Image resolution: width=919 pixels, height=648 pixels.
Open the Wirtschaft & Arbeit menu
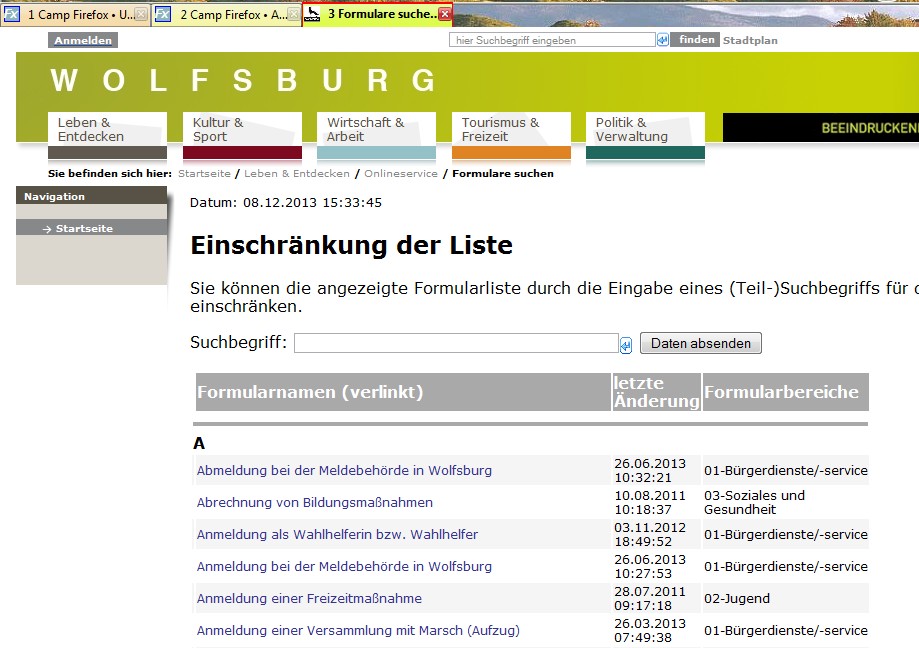point(376,136)
